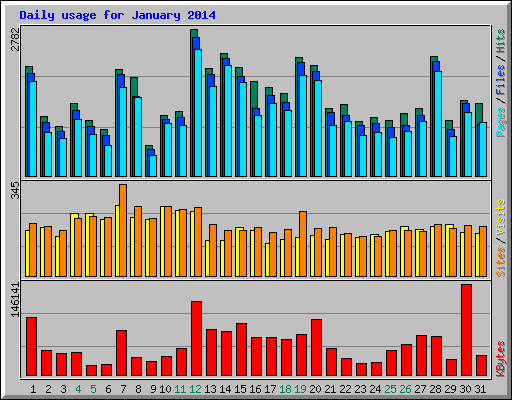Viewport: 512px width, 400px height.
Task: Select the cyan Pages bar for day 9
Action: coord(153,166)
